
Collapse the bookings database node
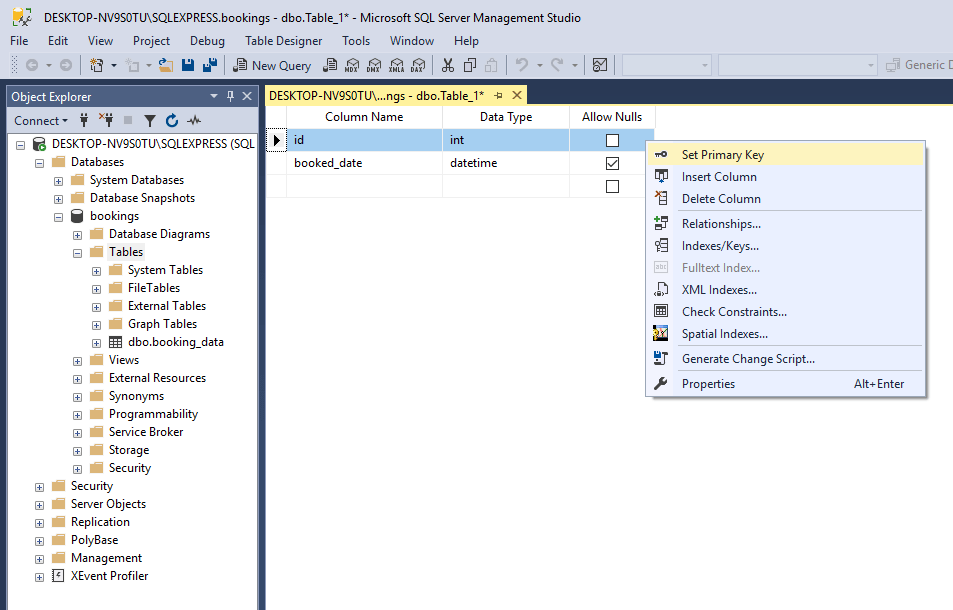tap(58, 217)
